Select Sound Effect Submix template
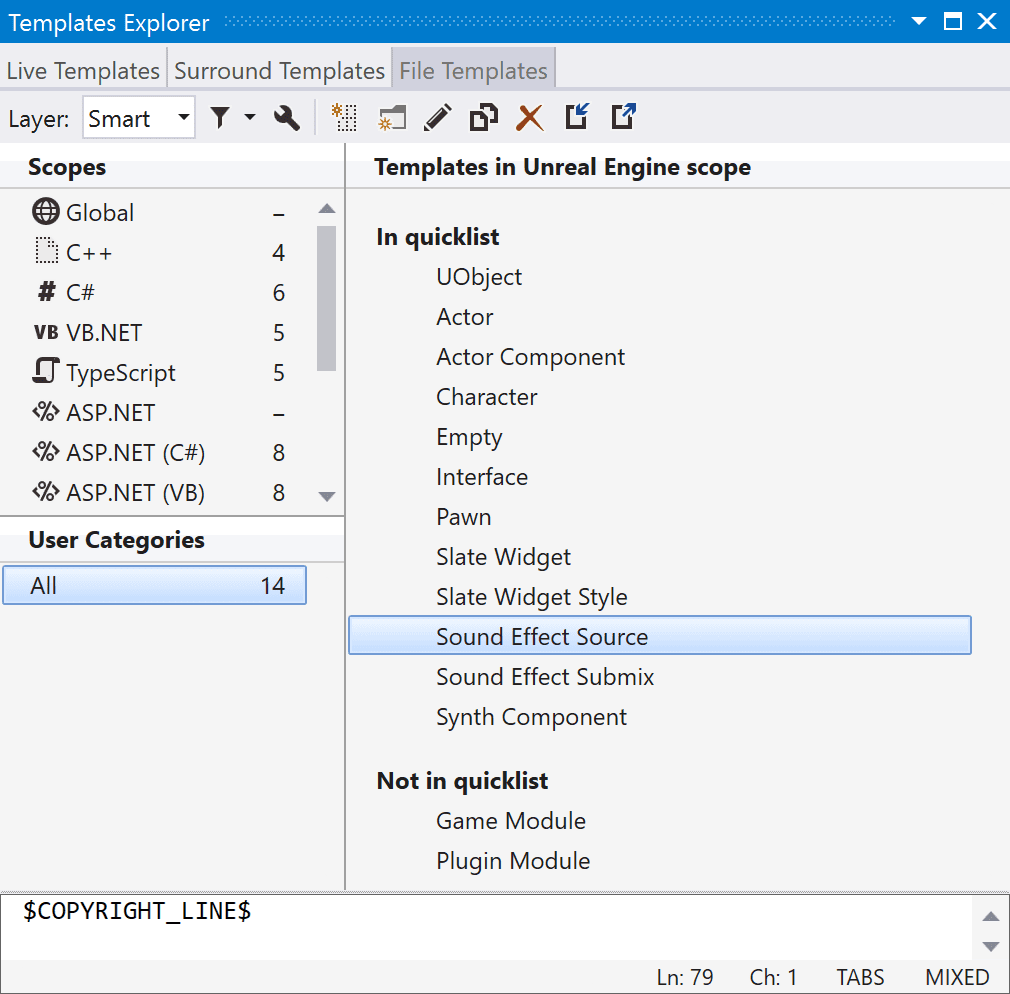 click(x=545, y=677)
